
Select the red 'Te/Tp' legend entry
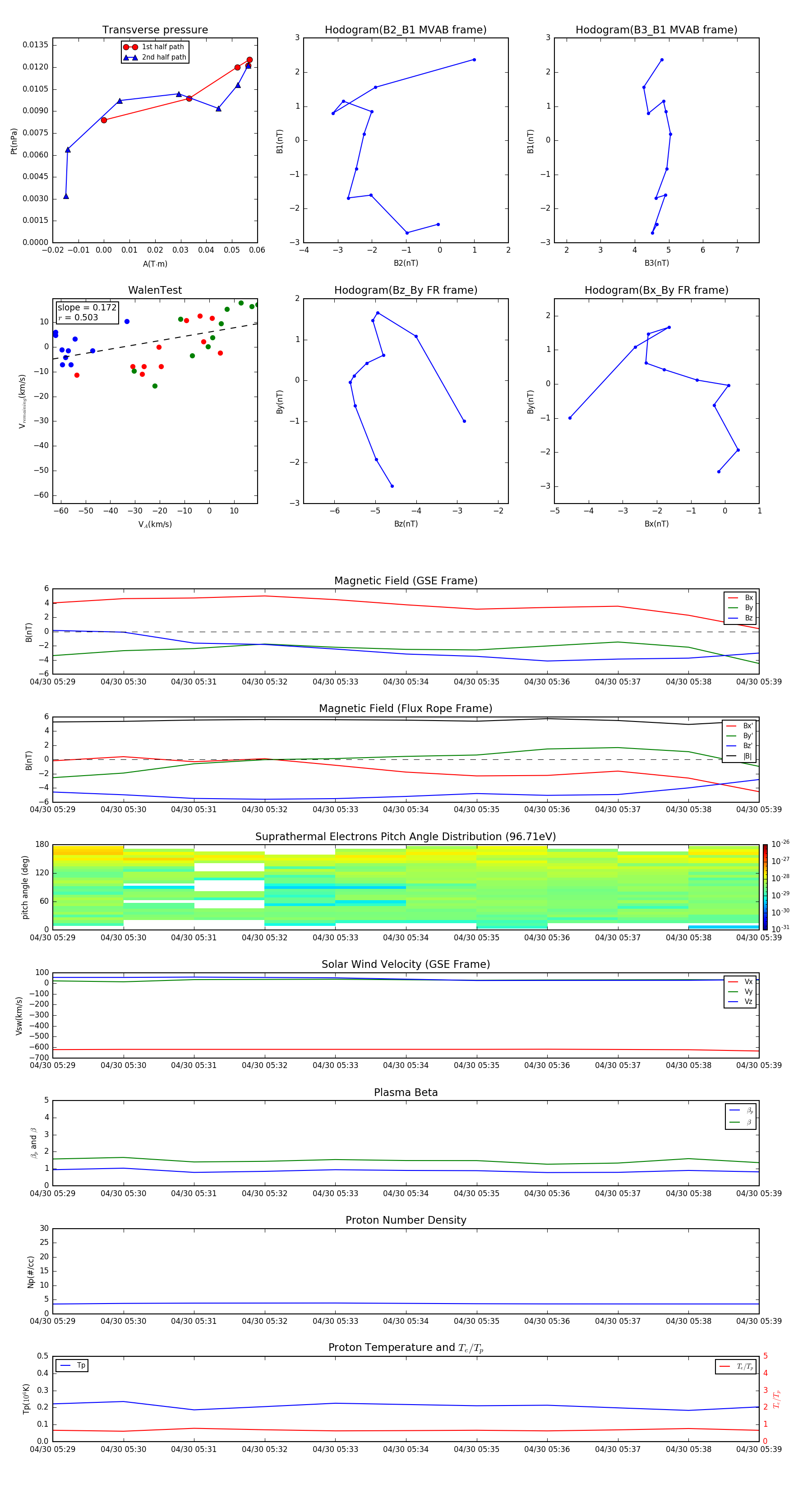736,1366
